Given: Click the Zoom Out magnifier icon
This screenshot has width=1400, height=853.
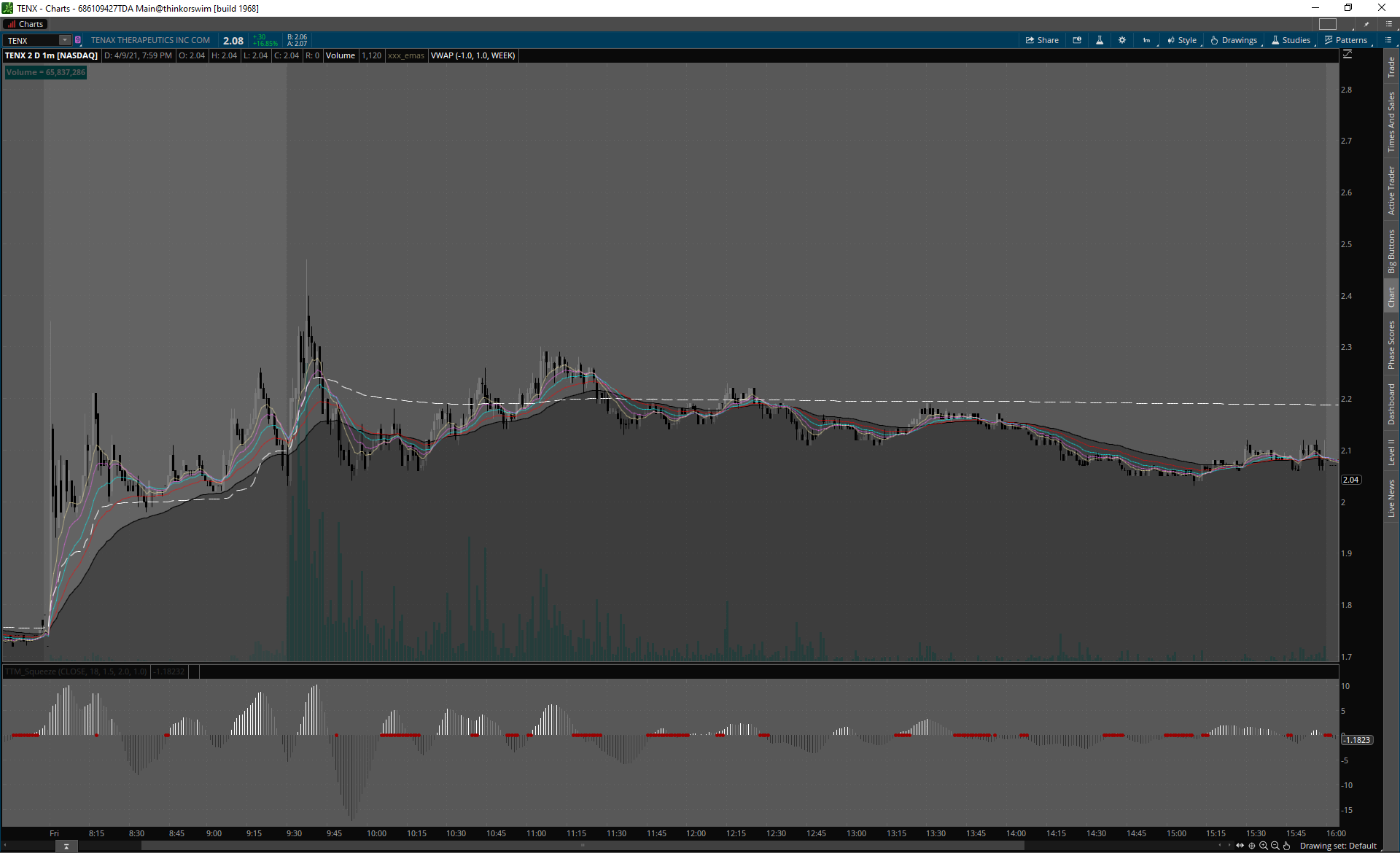Looking at the screenshot, I should pos(1275,846).
